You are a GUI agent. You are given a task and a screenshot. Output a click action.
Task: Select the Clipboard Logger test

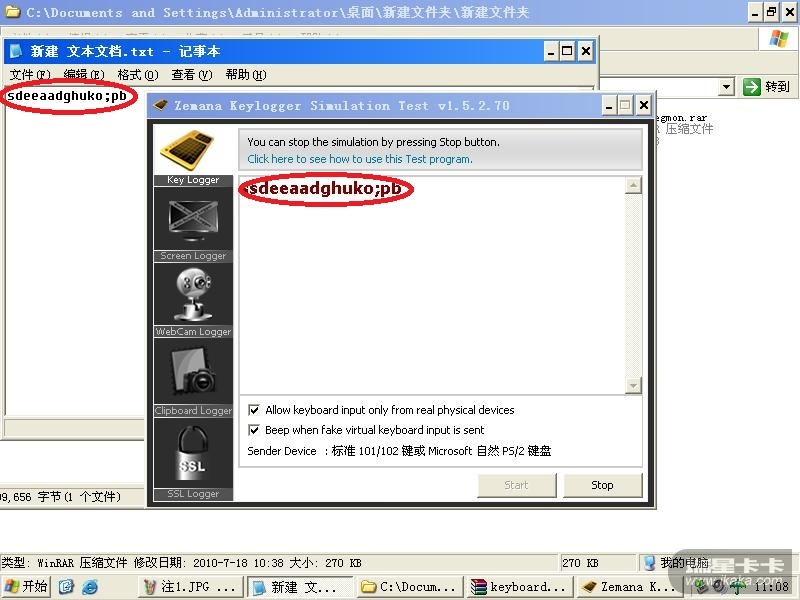pyautogui.click(x=193, y=378)
